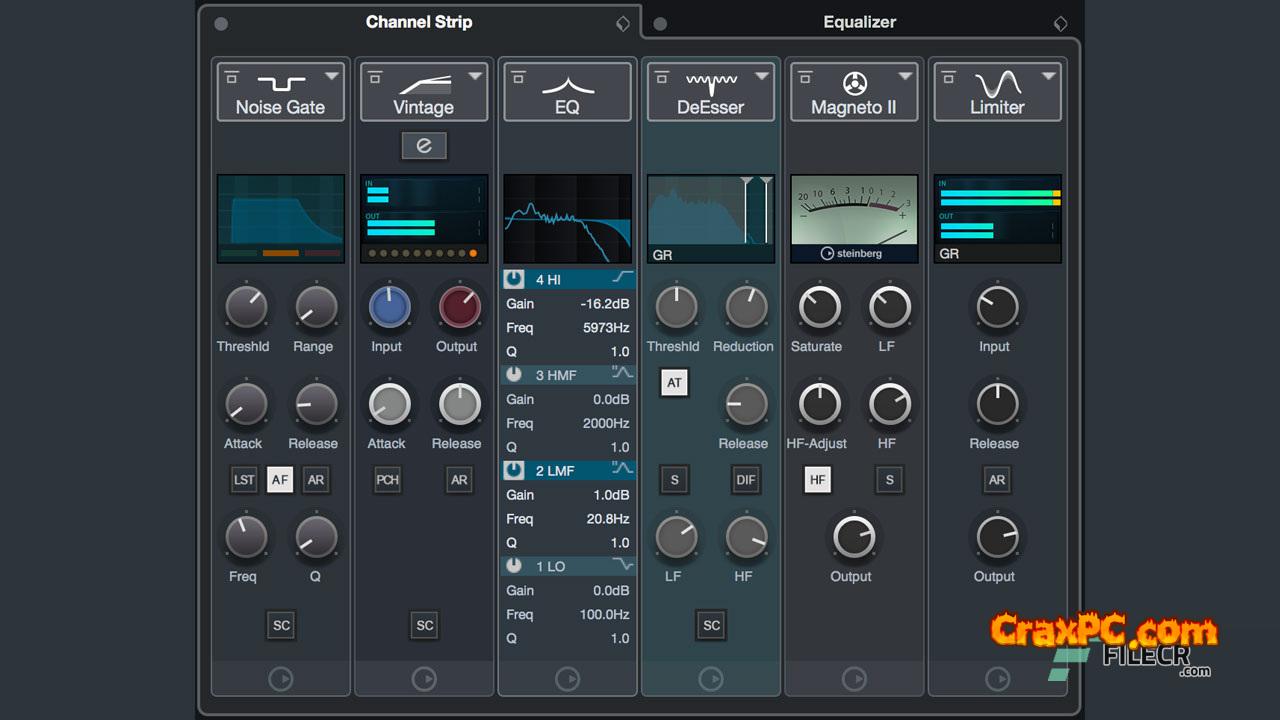
Task: Click the Magneto II tape reel icon
Action: point(854,83)
